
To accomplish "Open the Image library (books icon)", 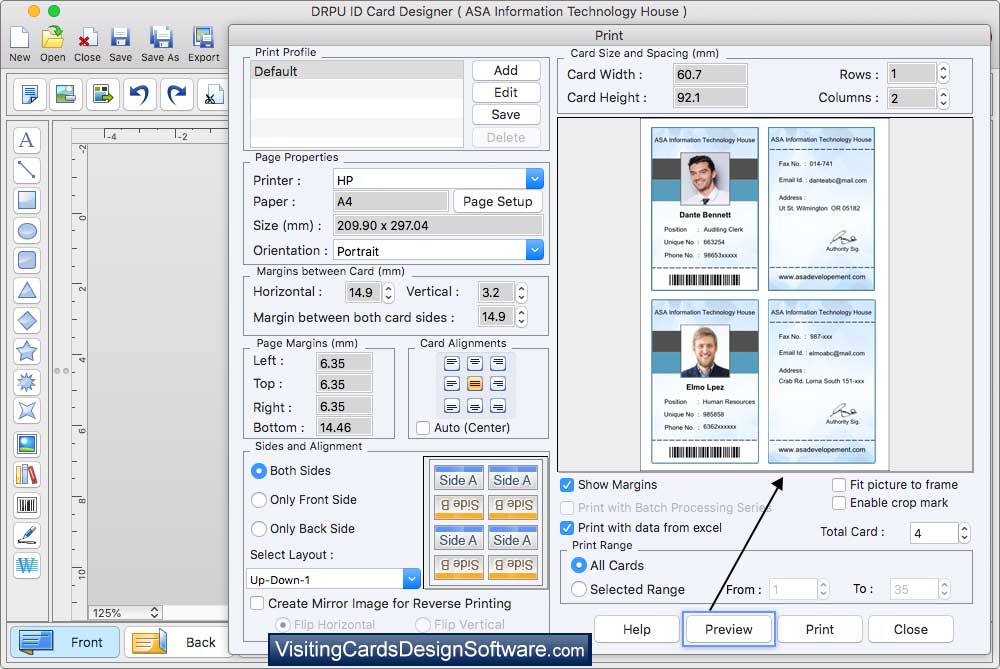I will coord(27,474).
